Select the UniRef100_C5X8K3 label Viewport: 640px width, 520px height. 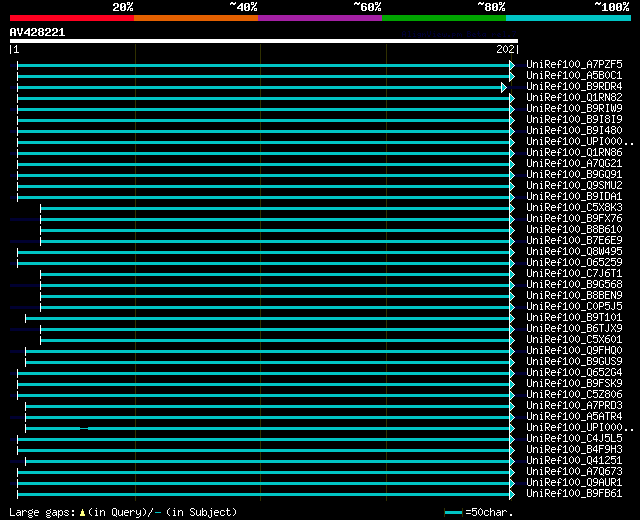[x=574, y=208]
